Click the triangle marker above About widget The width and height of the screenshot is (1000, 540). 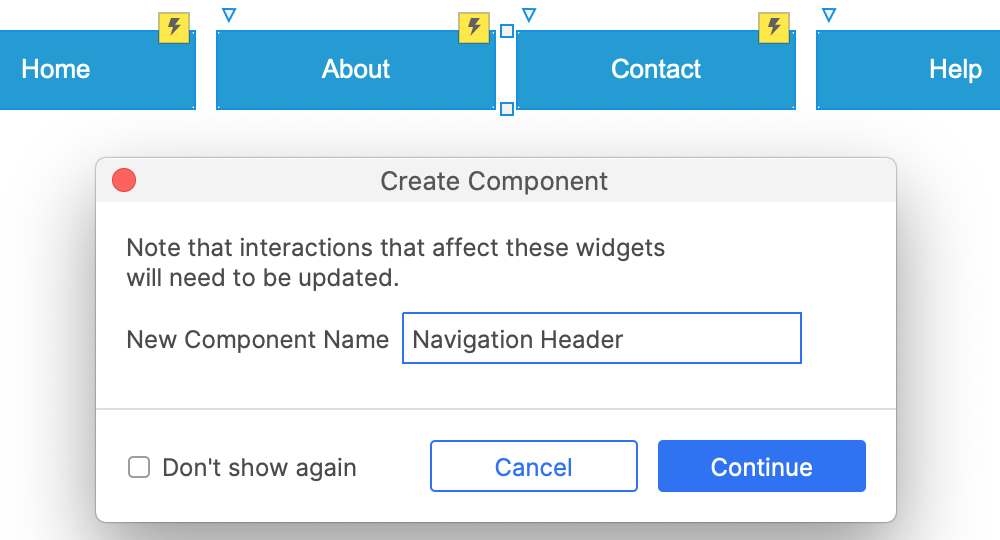229,15
